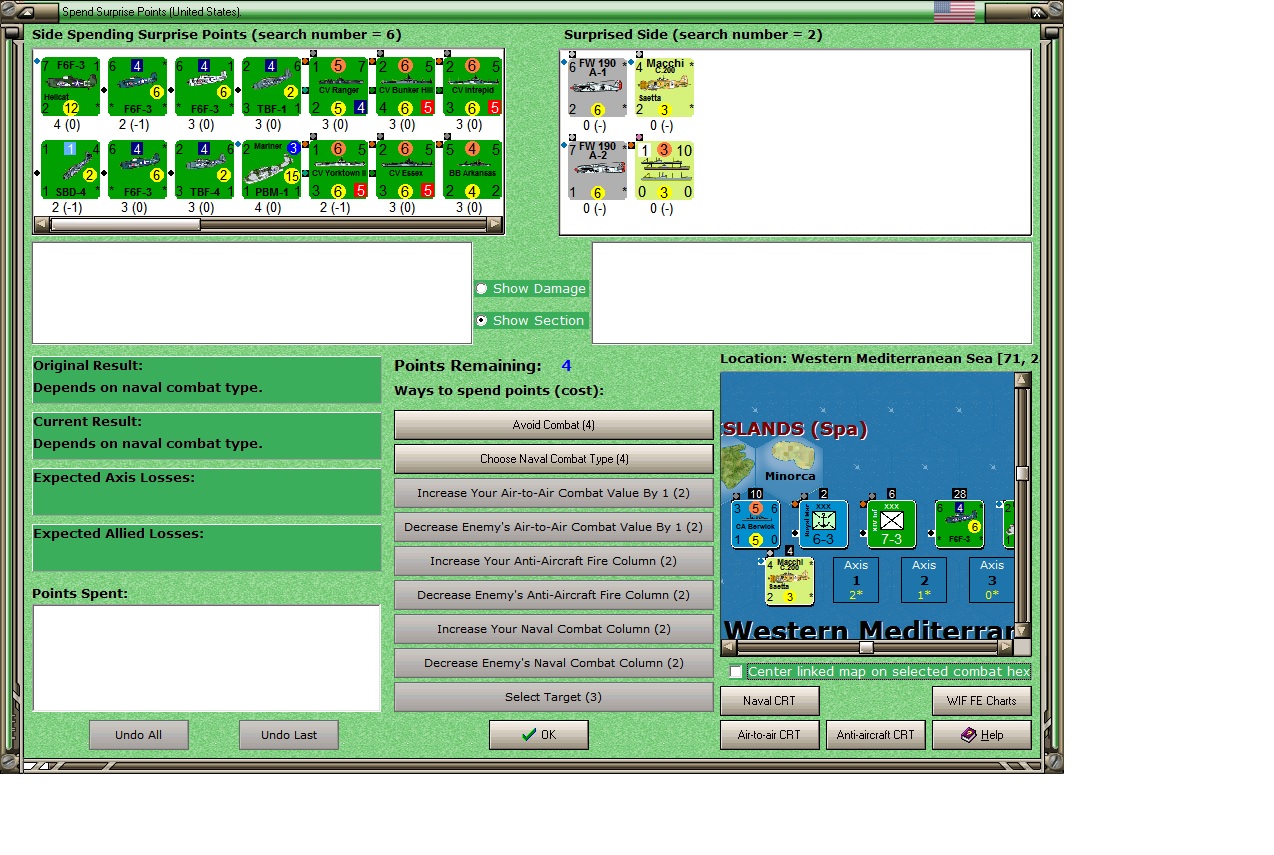Click the Axis 2 sea box
The width and height of the screenshot is (1274, 855).
click(924, 580)
